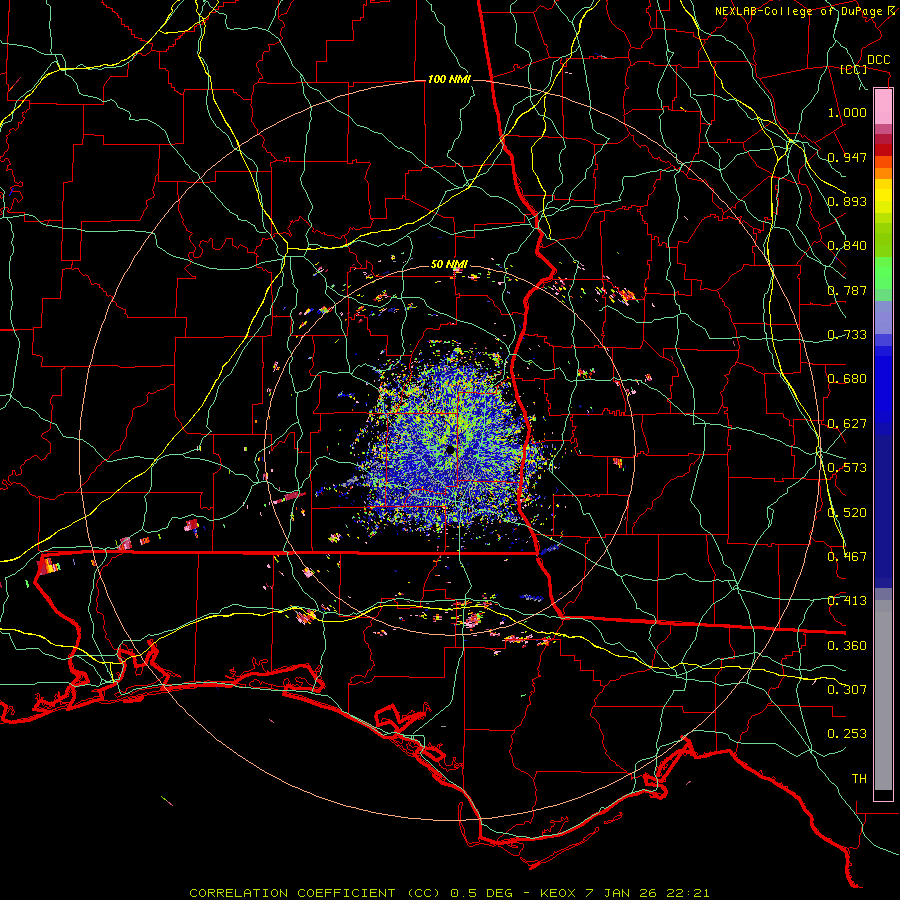900x900 pixels.
Task: Pick the pink band at top of color scale
Action: (883, 106)
